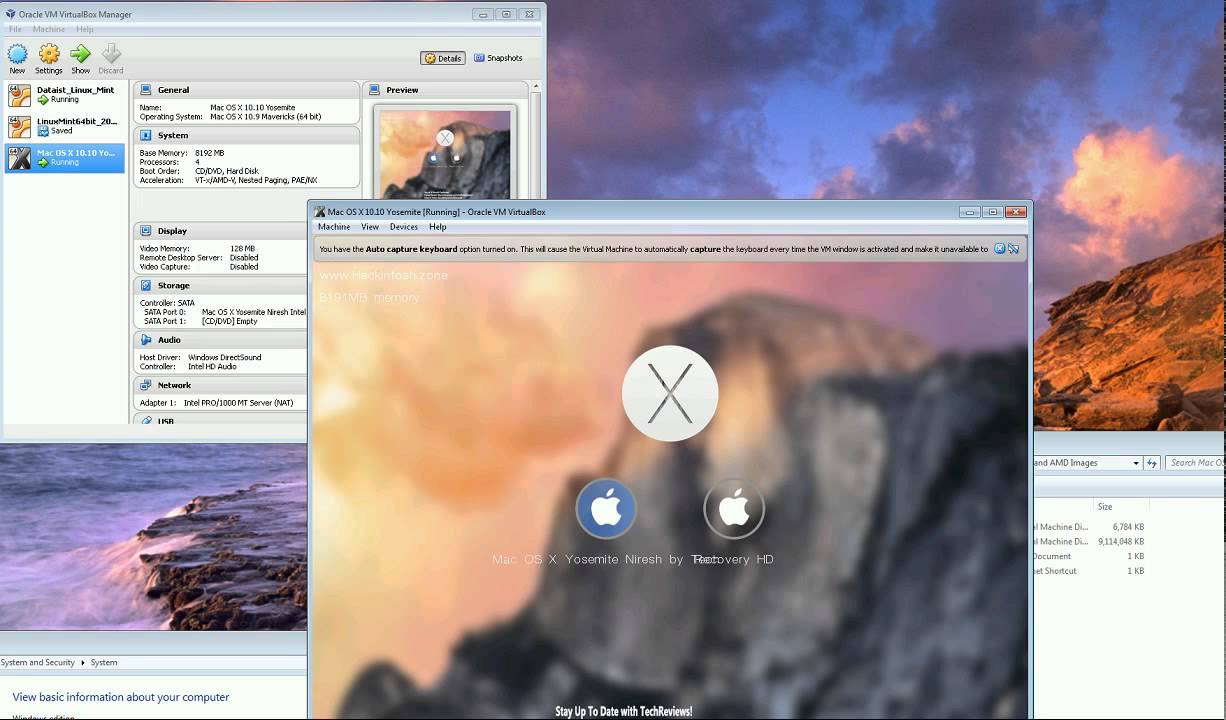Open the Devices menu in the VM window
This screenshot has height=720, width=1226.
pyautogui.click(x=404, y=227)
